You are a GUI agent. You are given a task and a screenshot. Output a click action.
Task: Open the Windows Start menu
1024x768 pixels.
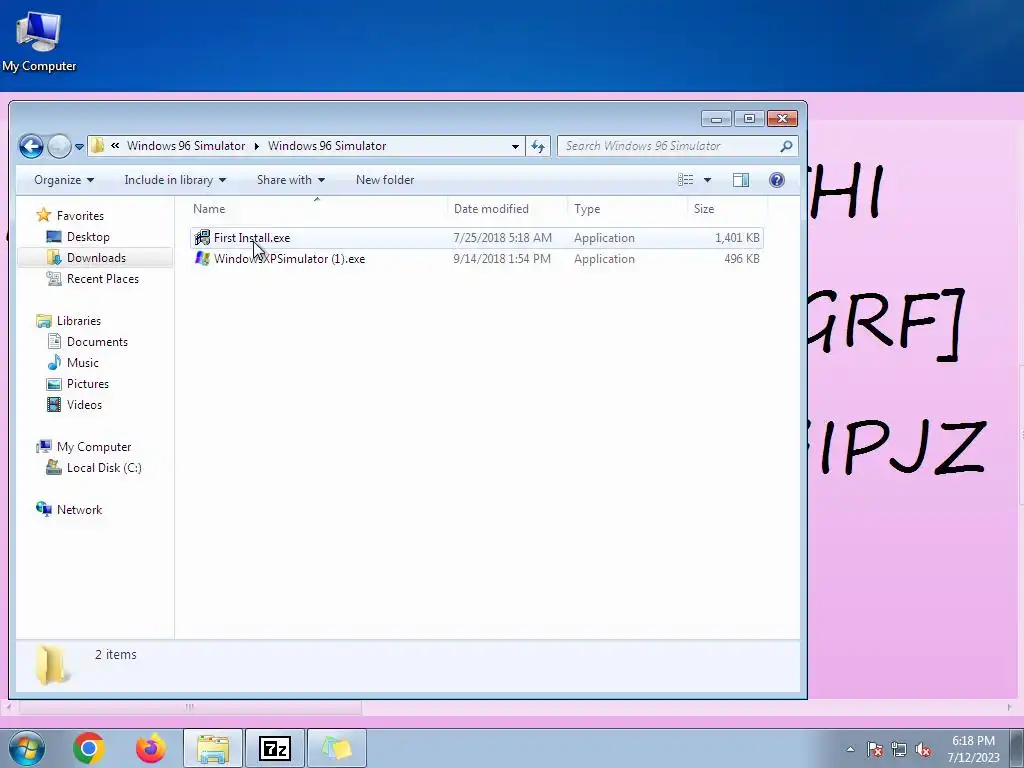click(26, 748)
